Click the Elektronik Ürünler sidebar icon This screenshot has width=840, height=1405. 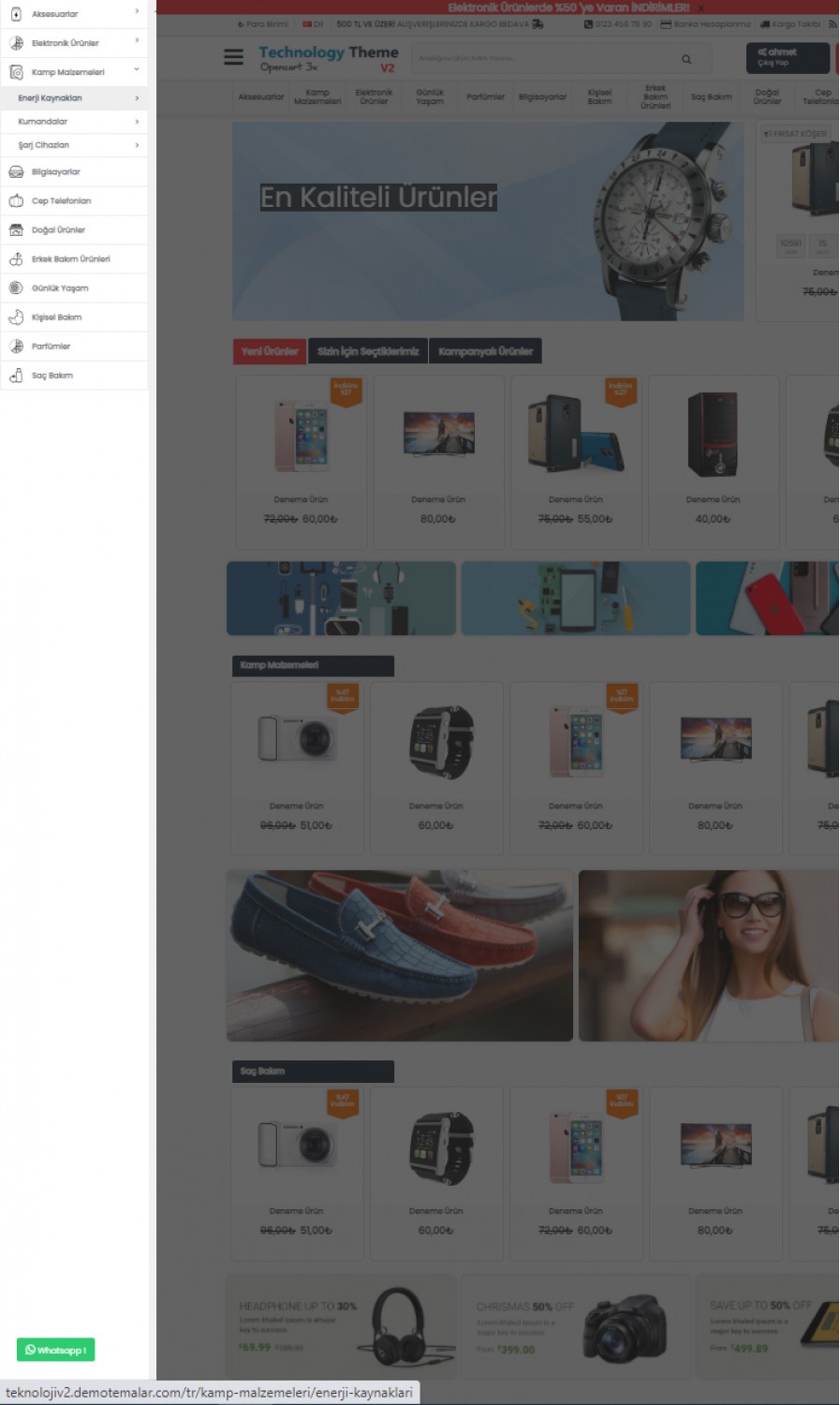tap(16, 43)
